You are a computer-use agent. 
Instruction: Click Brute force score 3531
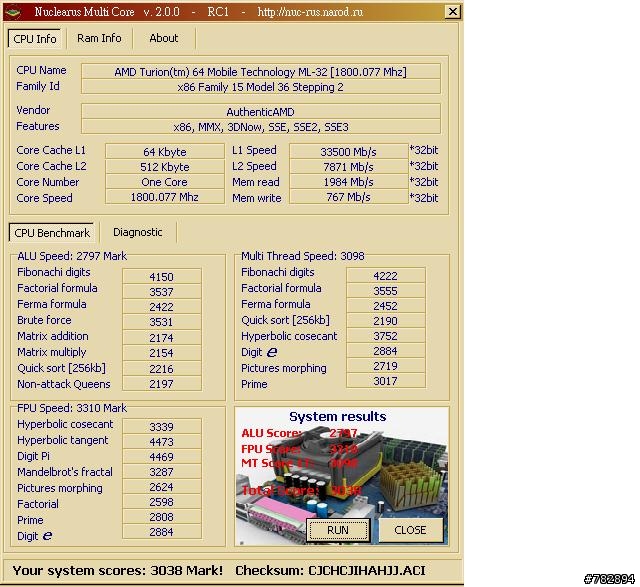pyautogui.click(x=162, y=322)
